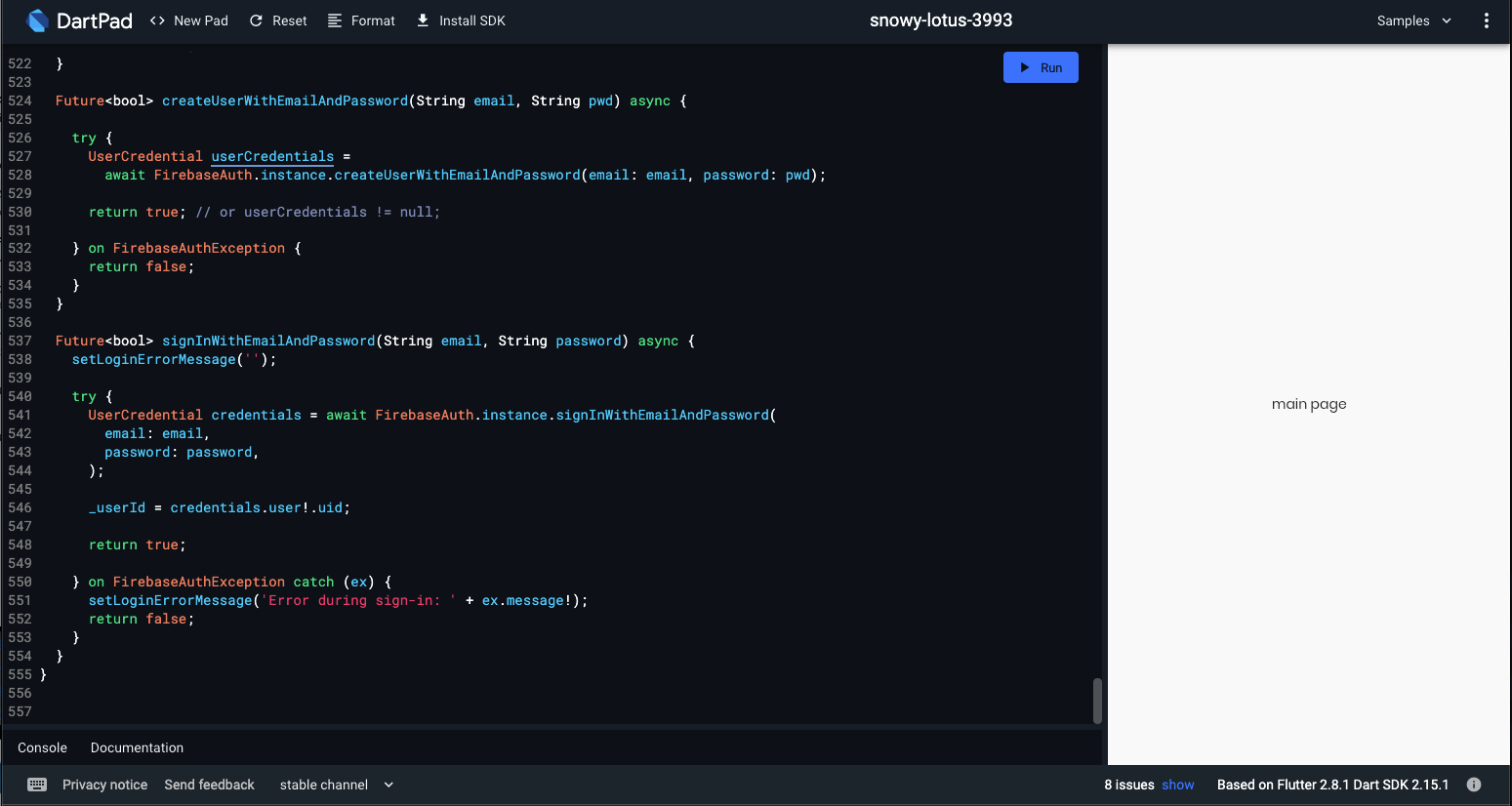Show the 8 issues list
Viewport: 1512px width, 806px height.
1177,785
